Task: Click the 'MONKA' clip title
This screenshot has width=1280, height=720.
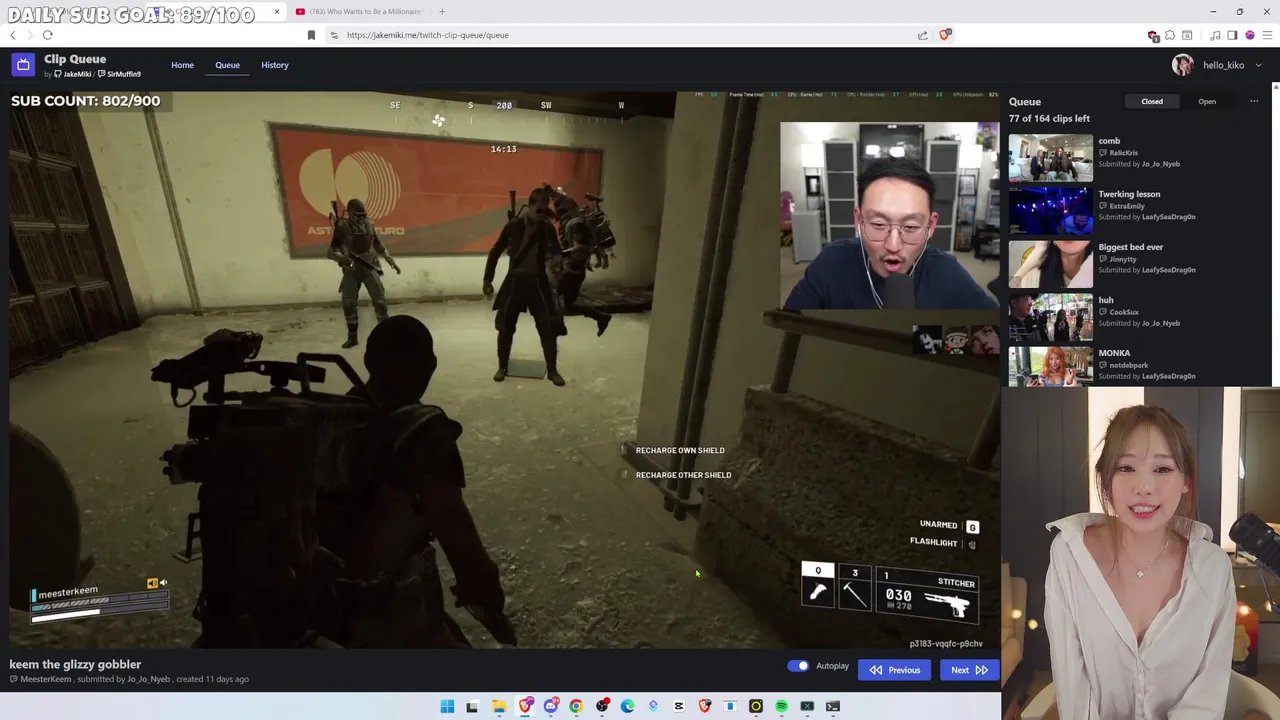Action: pyautogui.click(x=1114, y=353)
